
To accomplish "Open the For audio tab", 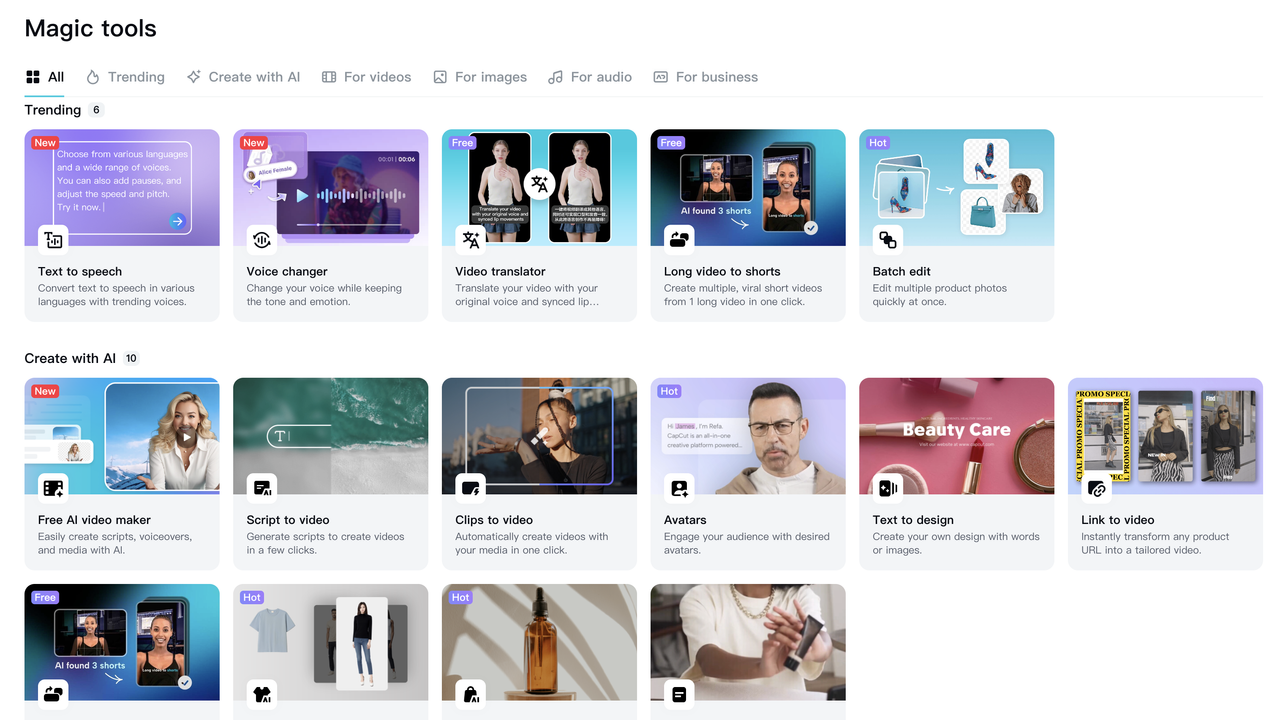I will pos(590,77).
